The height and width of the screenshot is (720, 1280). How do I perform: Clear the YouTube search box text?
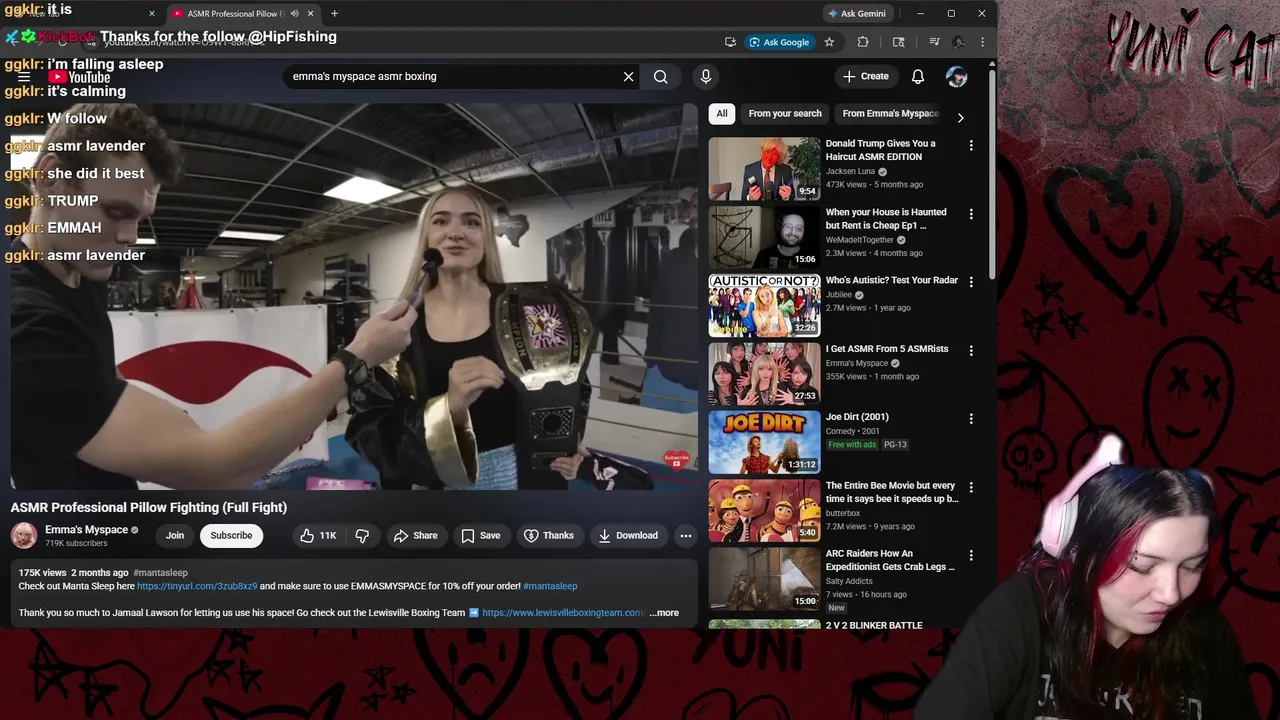628,76
